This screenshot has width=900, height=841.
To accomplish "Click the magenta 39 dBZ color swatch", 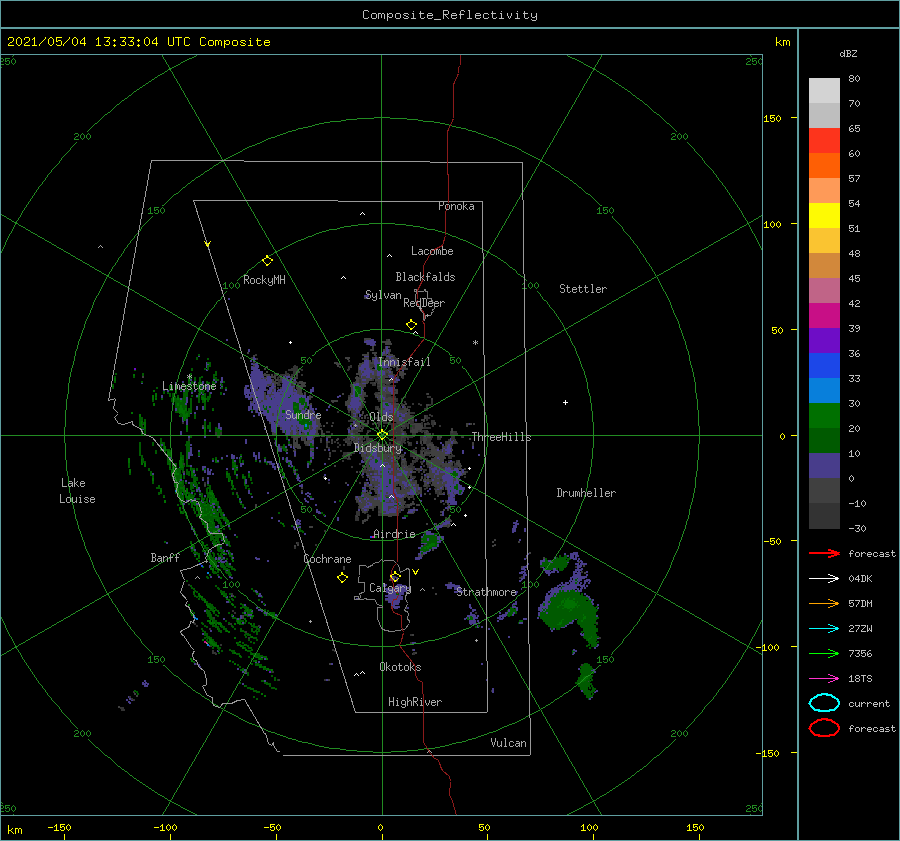I will click(x=824, y=316).
